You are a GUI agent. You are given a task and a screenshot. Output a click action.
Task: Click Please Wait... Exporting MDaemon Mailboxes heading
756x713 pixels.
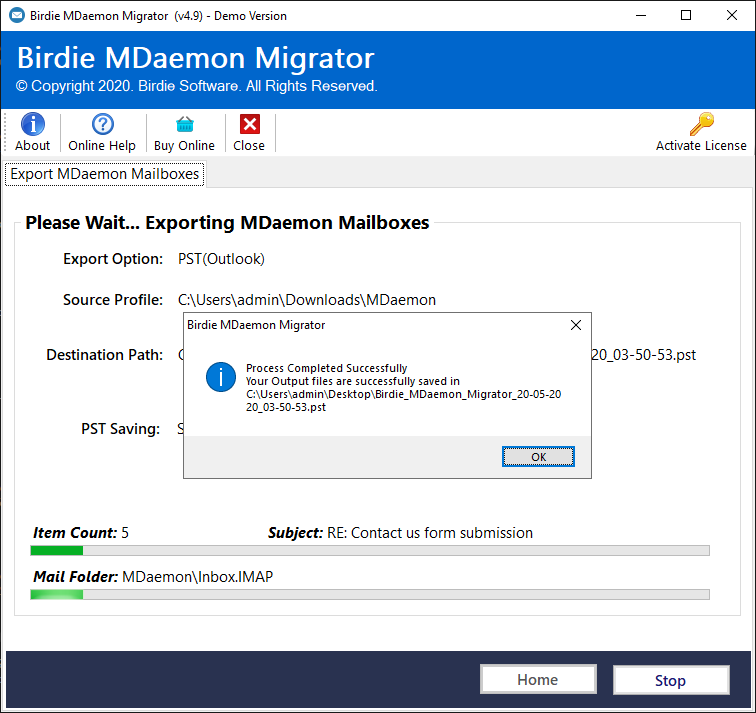coord(227,223)
